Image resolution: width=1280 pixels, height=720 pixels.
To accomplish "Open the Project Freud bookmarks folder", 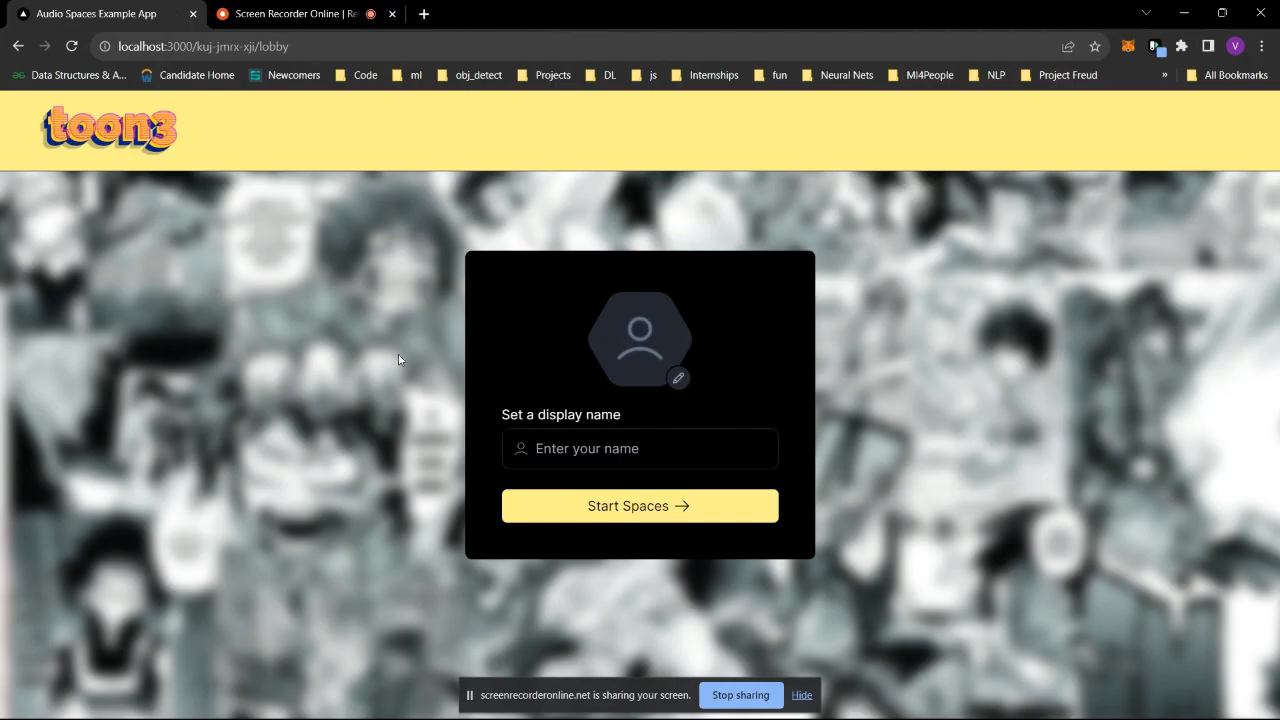I will pyautogui.click(x=1058, y=75).
